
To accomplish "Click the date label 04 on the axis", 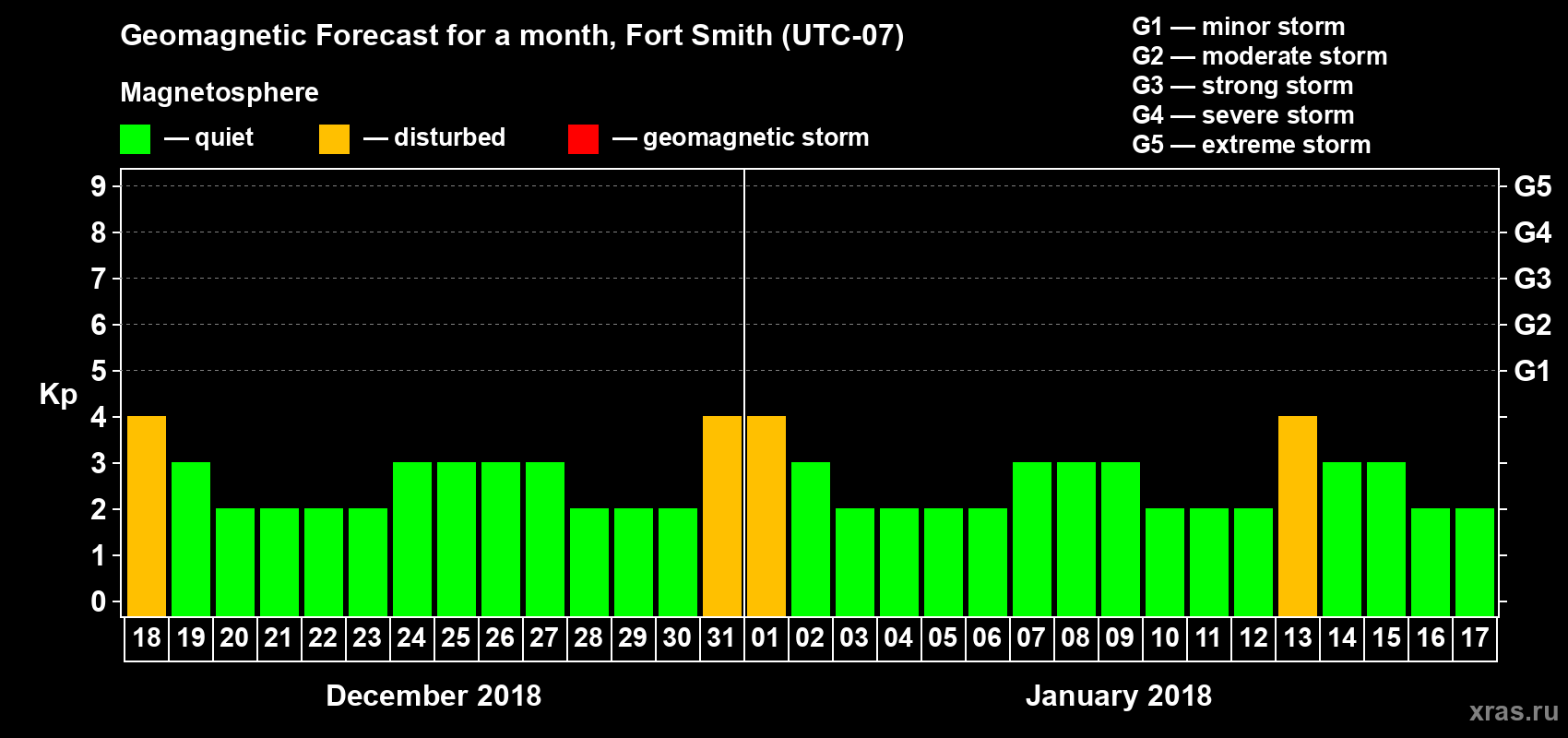I will pos(898,638).
